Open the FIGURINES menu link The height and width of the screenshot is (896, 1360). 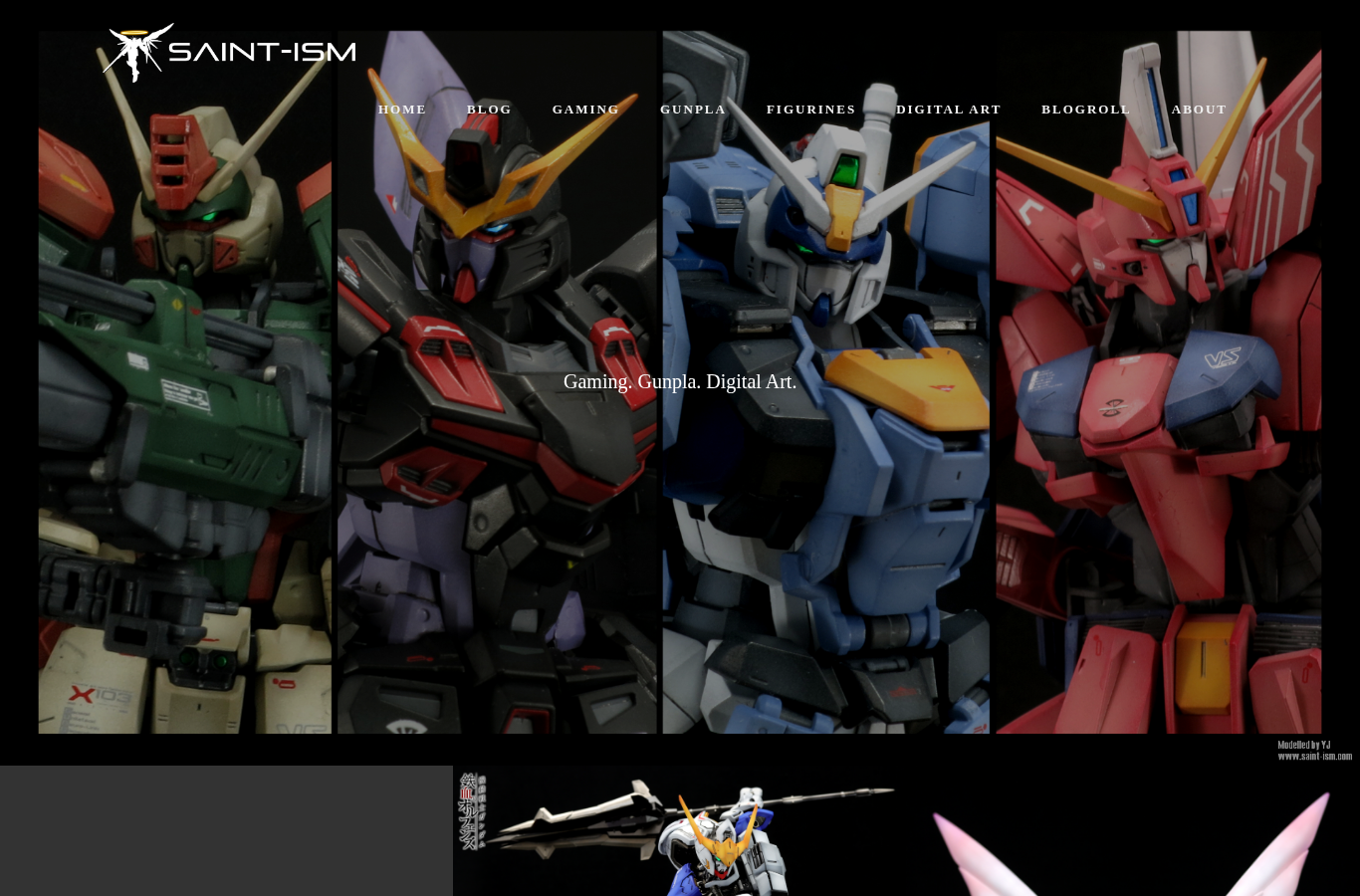(811, 110)
